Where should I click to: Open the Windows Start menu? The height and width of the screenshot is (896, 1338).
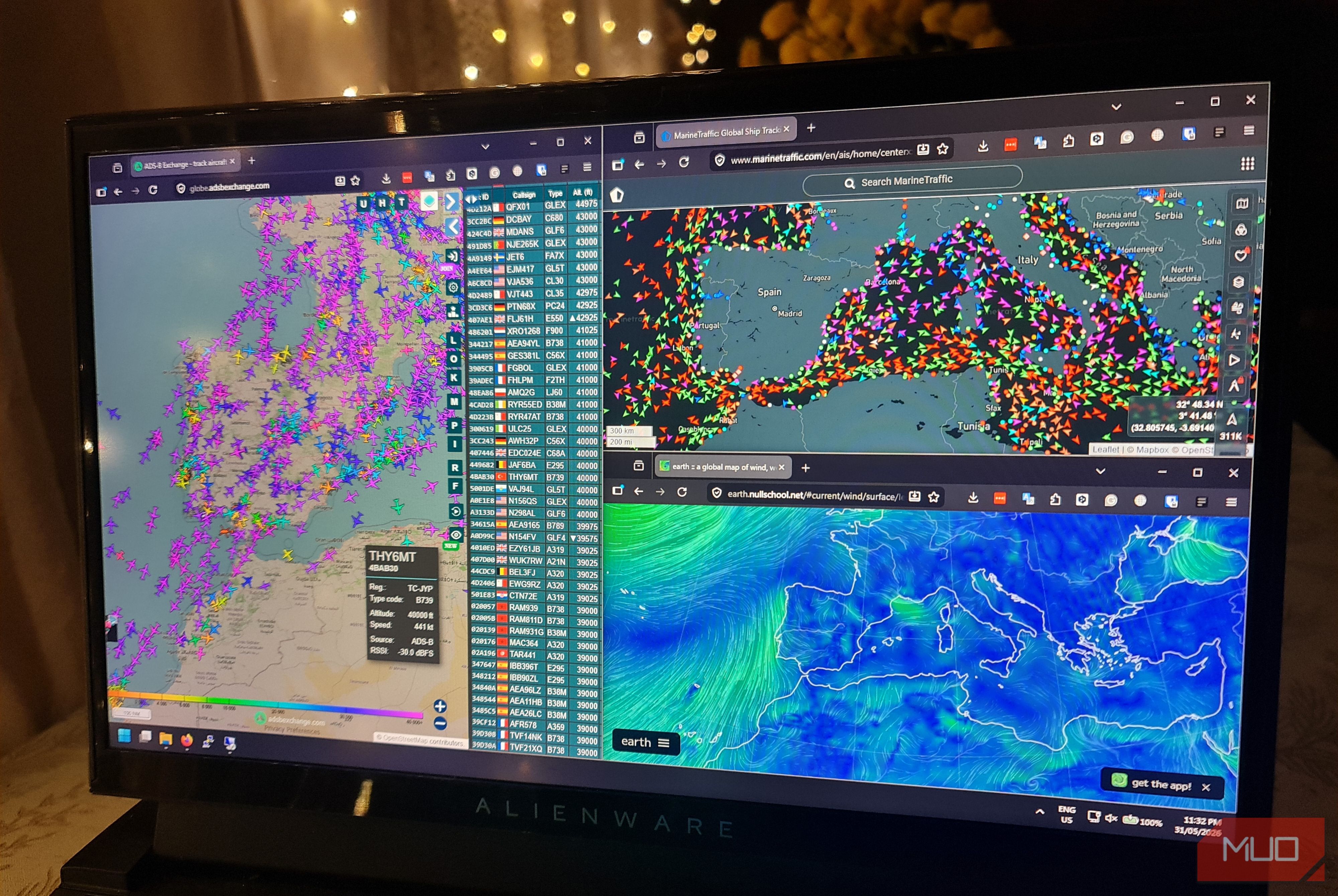(124, 735)
